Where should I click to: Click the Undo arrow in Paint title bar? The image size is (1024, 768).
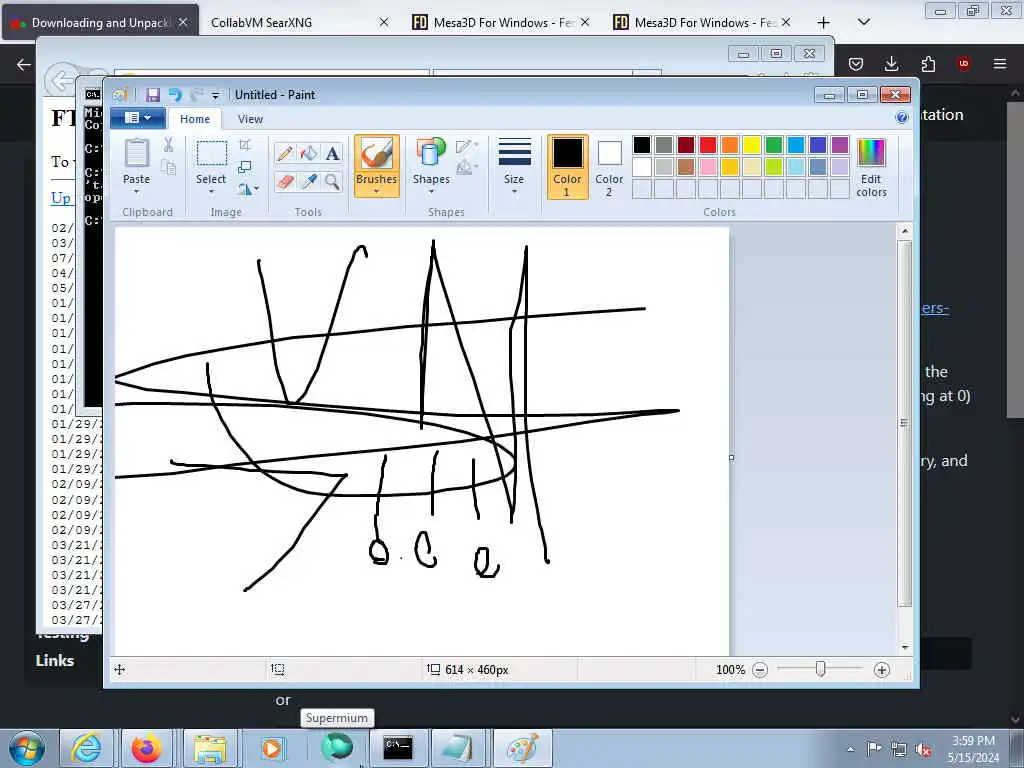click(x=175, y=95)
